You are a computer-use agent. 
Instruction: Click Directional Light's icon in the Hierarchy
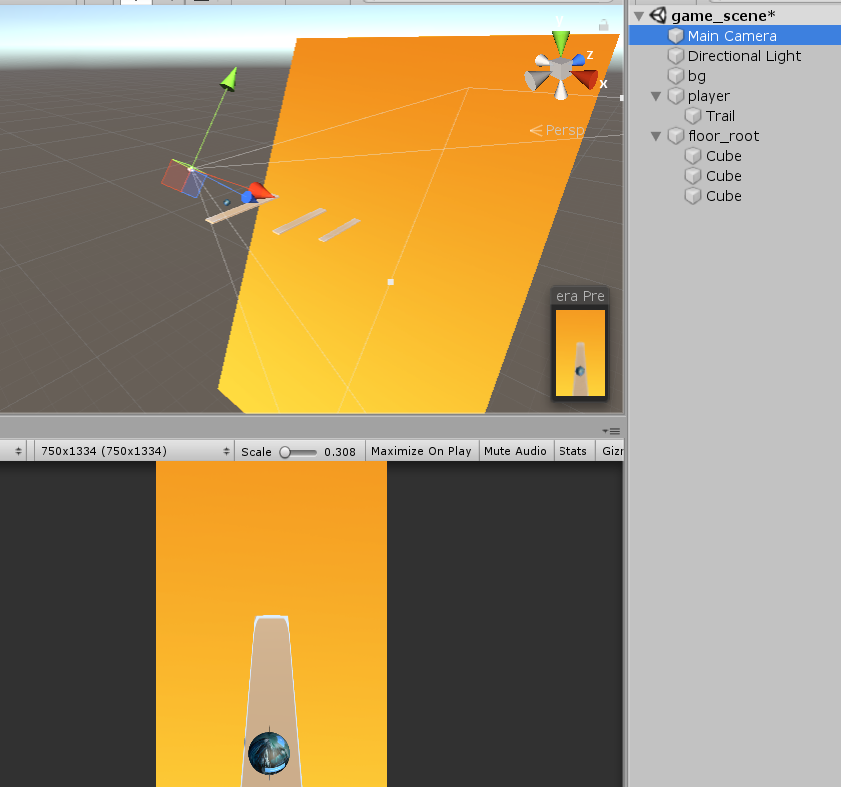pos(675,56)
